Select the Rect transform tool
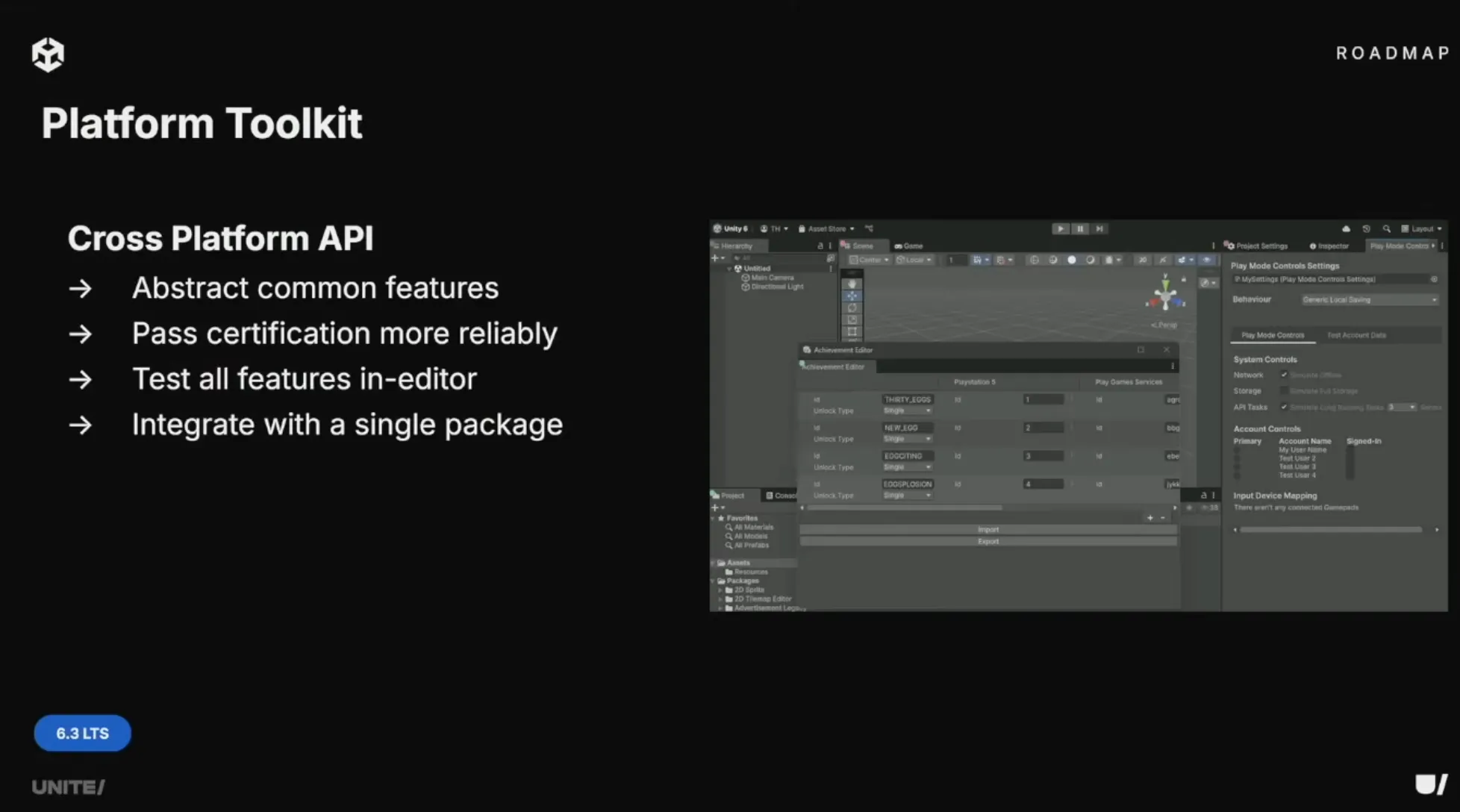This screenshot has height=812, width=1460. point(852,331)
